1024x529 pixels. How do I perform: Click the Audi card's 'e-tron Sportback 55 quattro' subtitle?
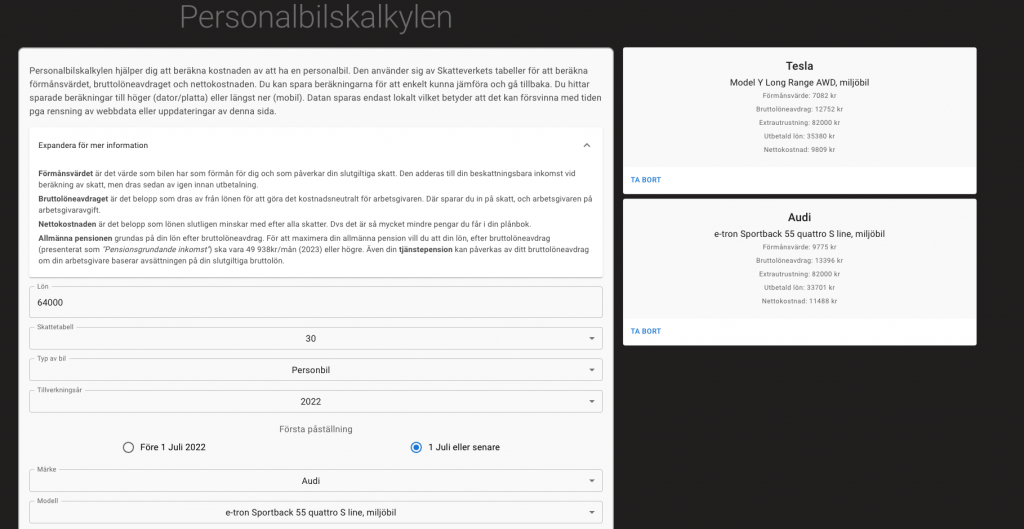pyautogui.click(x=799, y=234)
